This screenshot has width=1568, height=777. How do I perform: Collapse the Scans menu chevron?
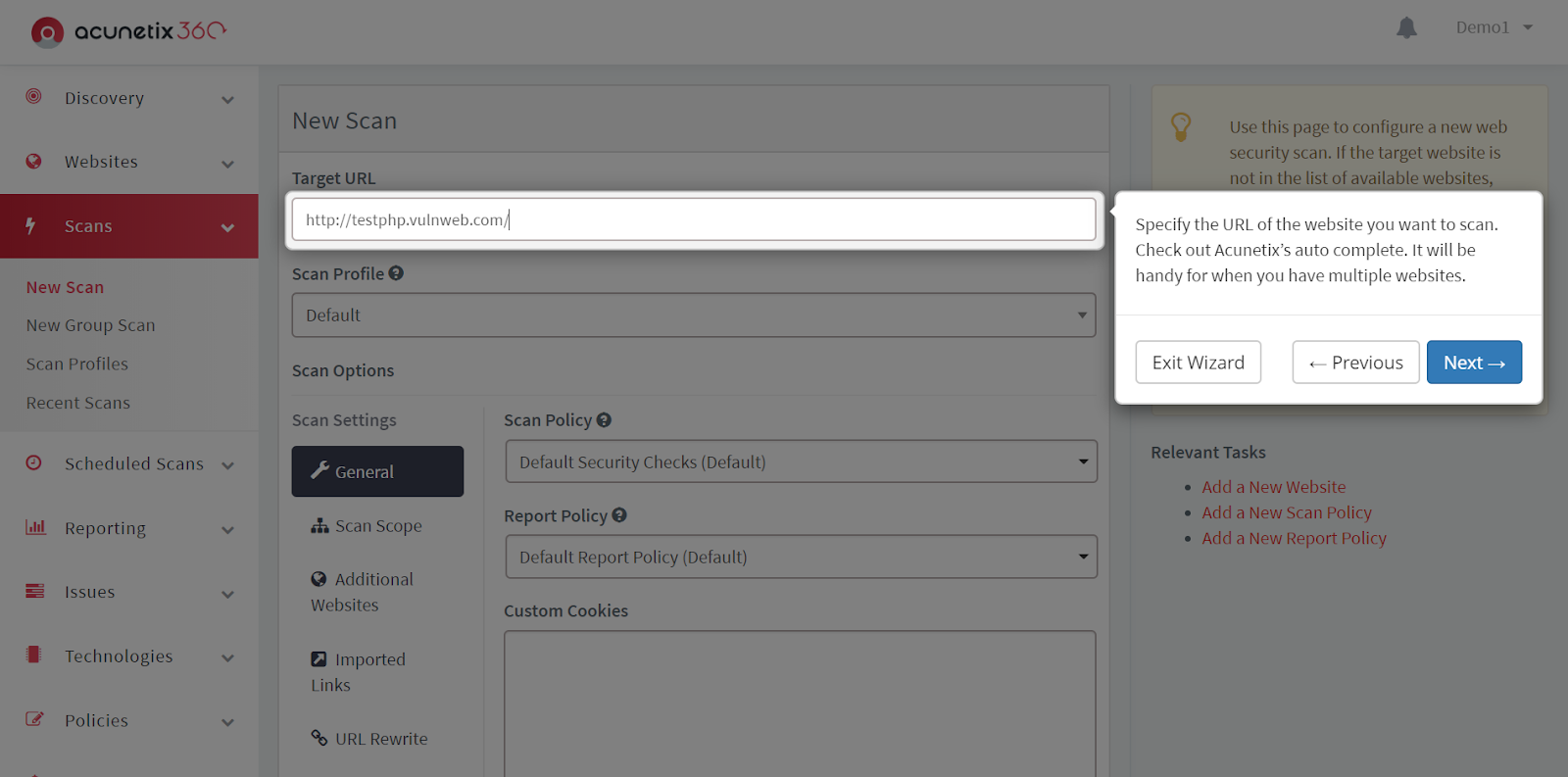tap(227, 227)
